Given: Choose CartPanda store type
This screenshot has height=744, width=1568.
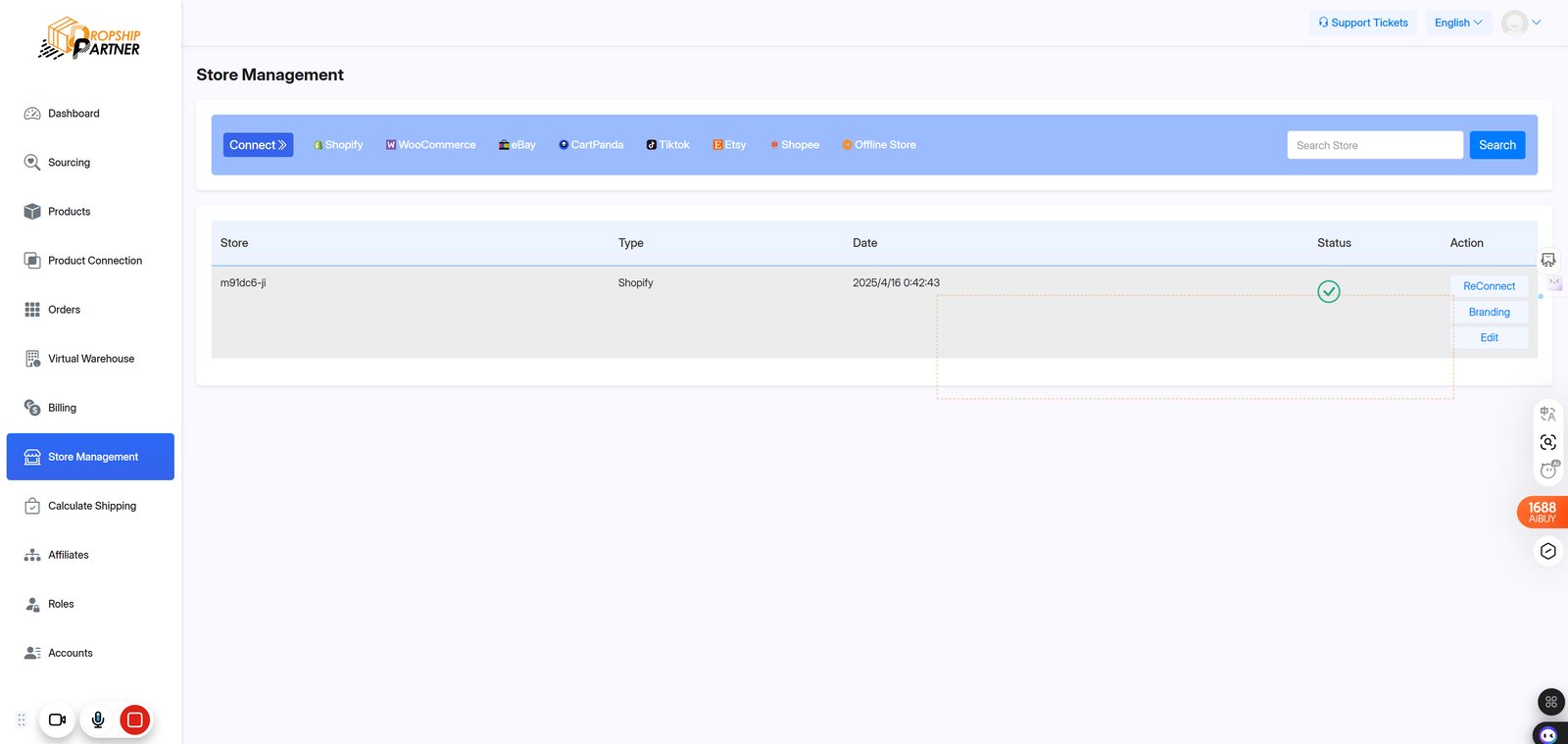Looking at the screenshot, I should click(x=591, y=145).
